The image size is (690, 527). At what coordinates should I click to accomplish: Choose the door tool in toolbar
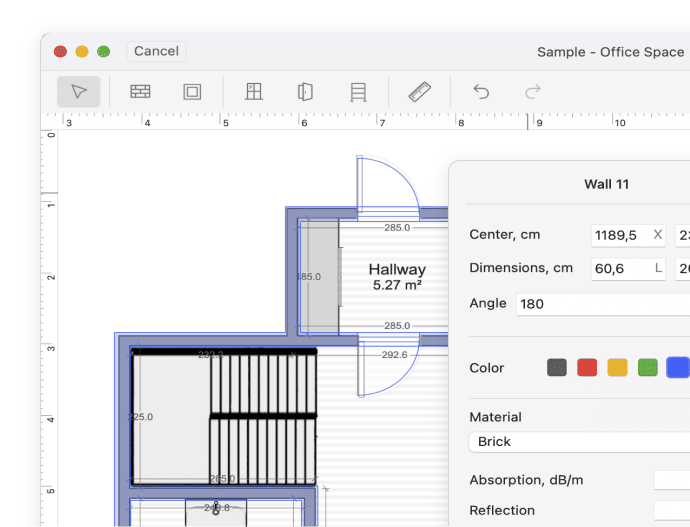point(306,92)
